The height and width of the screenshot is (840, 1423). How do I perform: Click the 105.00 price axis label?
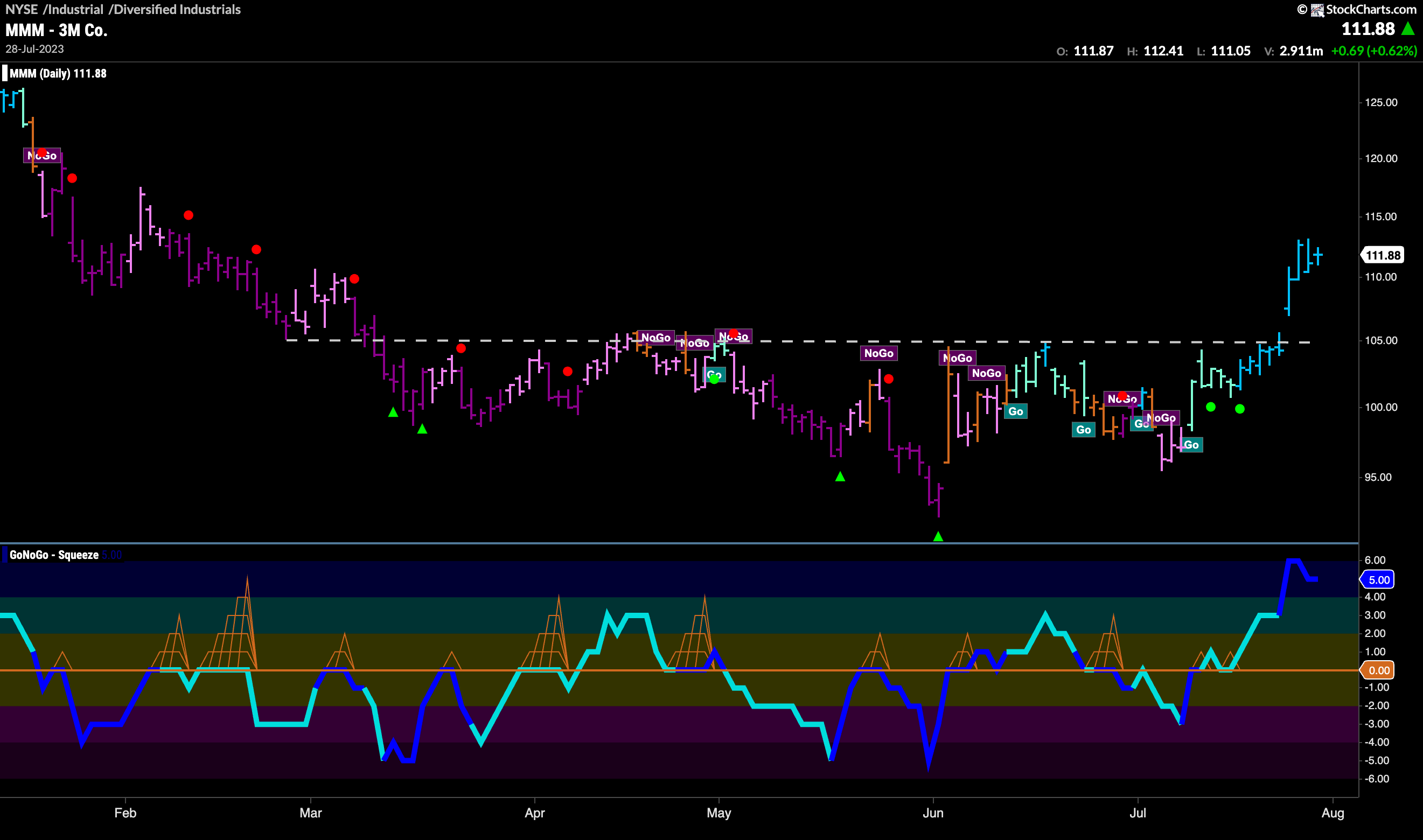1380,340
